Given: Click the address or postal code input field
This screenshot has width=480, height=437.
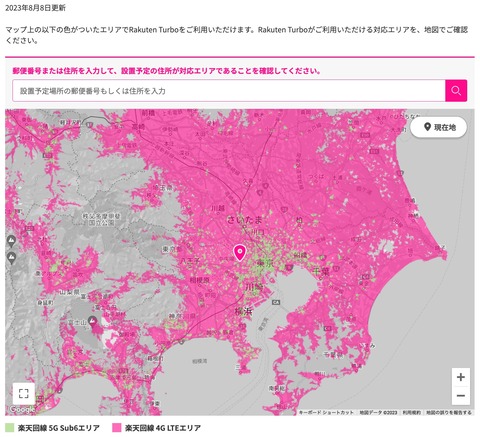Looking at the screenshot, I should coord(229,91).
